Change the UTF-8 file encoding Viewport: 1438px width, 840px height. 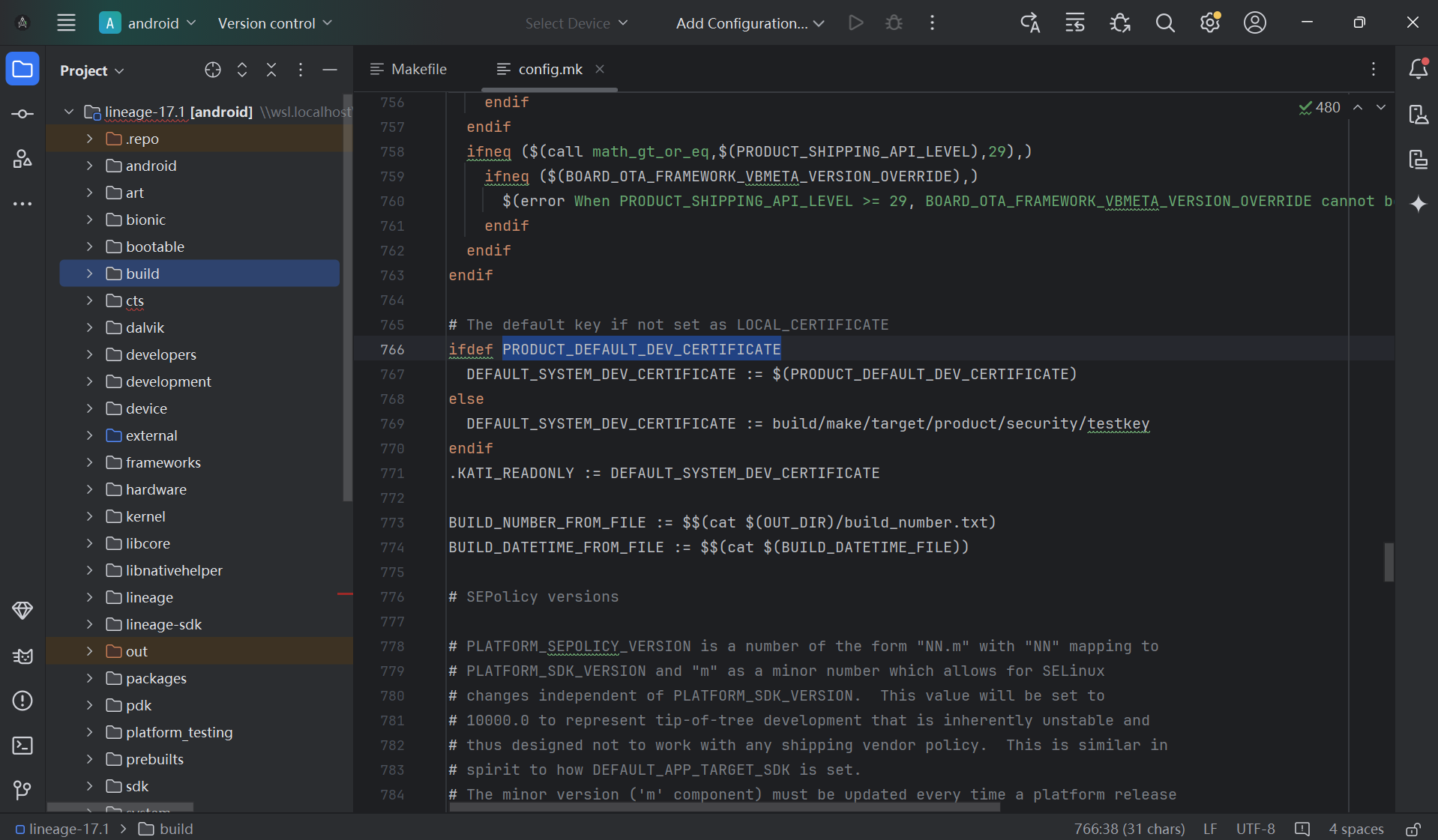(x=1255, y=829)
